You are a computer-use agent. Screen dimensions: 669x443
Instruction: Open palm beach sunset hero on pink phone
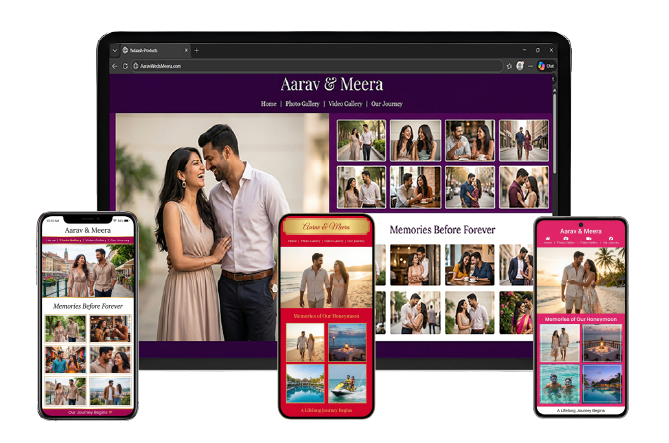[581, 280]
